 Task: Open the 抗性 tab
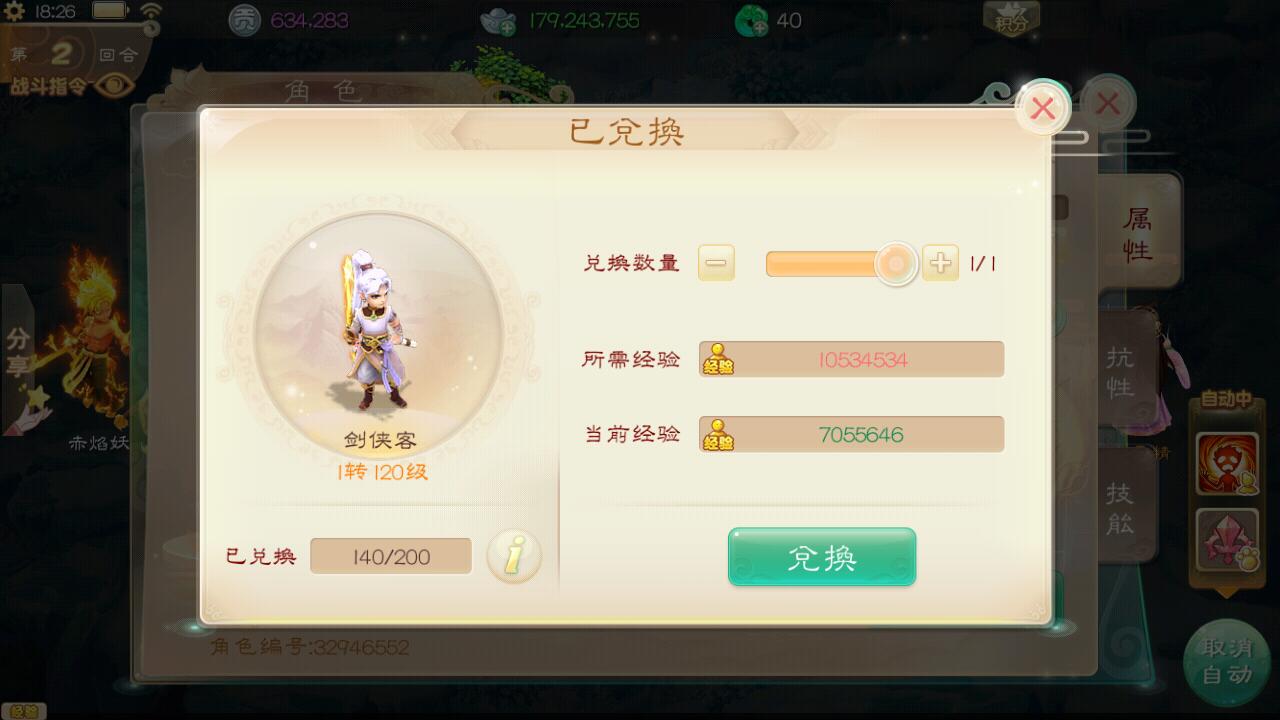1120,370
